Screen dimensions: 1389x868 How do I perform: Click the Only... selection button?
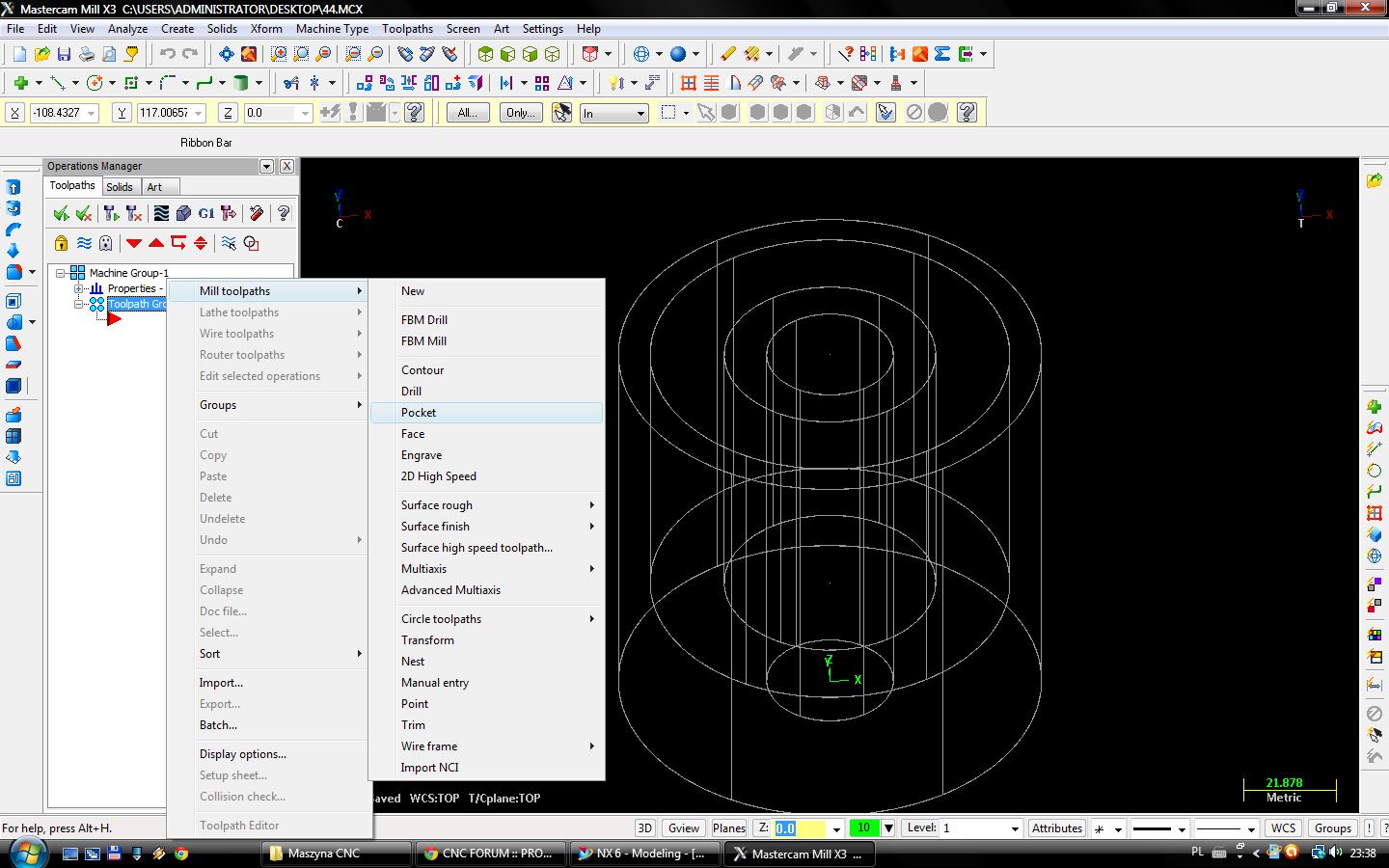[x=521, y=113]
